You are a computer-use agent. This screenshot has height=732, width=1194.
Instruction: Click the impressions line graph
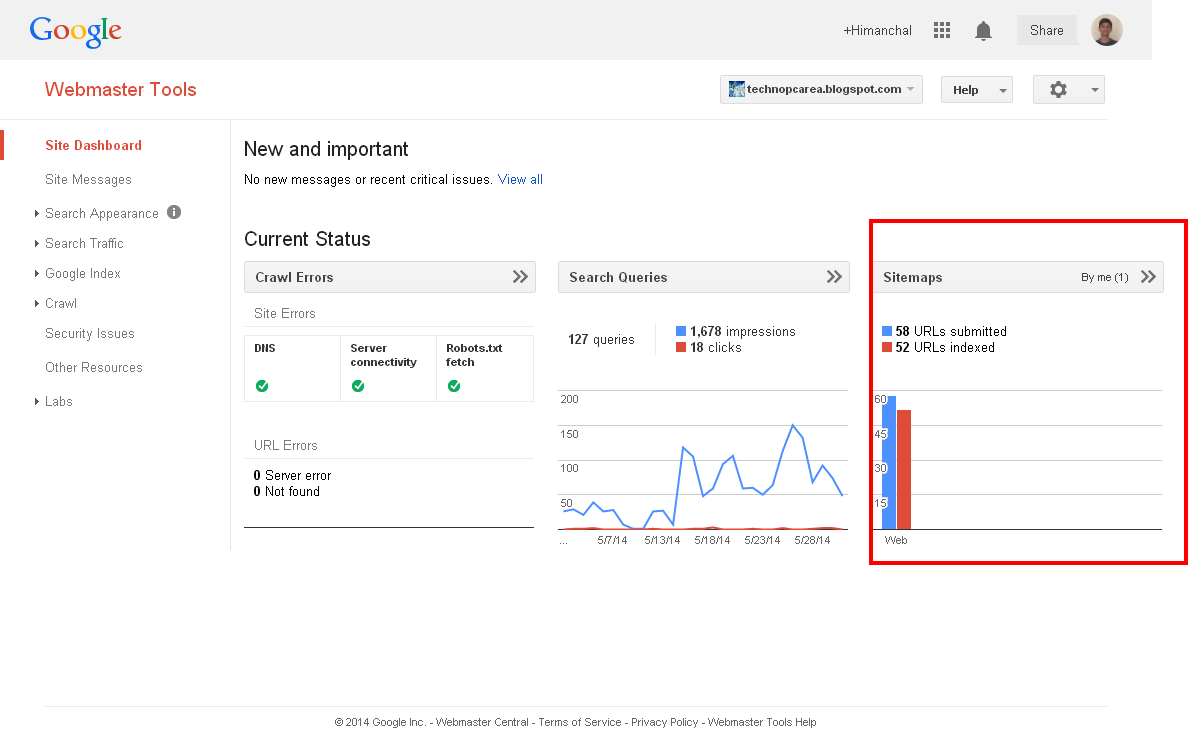pyautogui.click(x=703, y=476)
